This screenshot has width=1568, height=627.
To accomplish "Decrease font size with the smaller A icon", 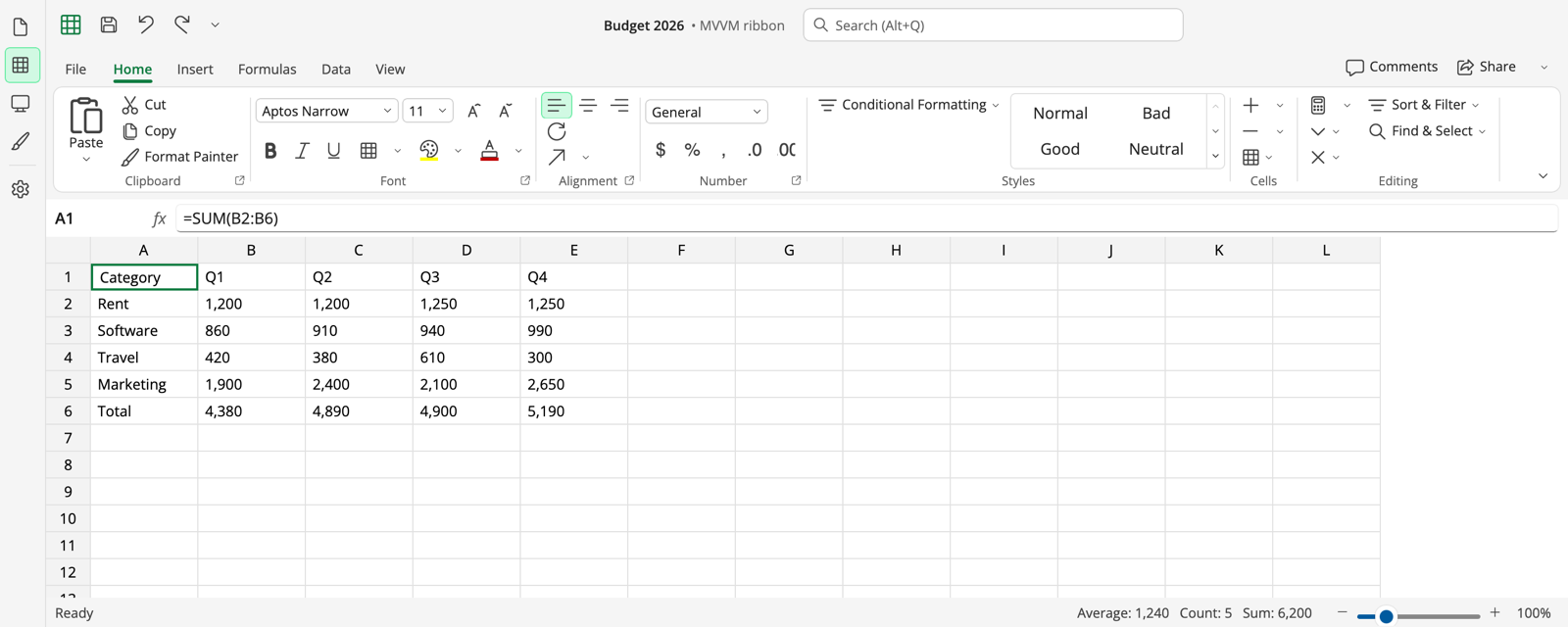I will pos(506,111).
